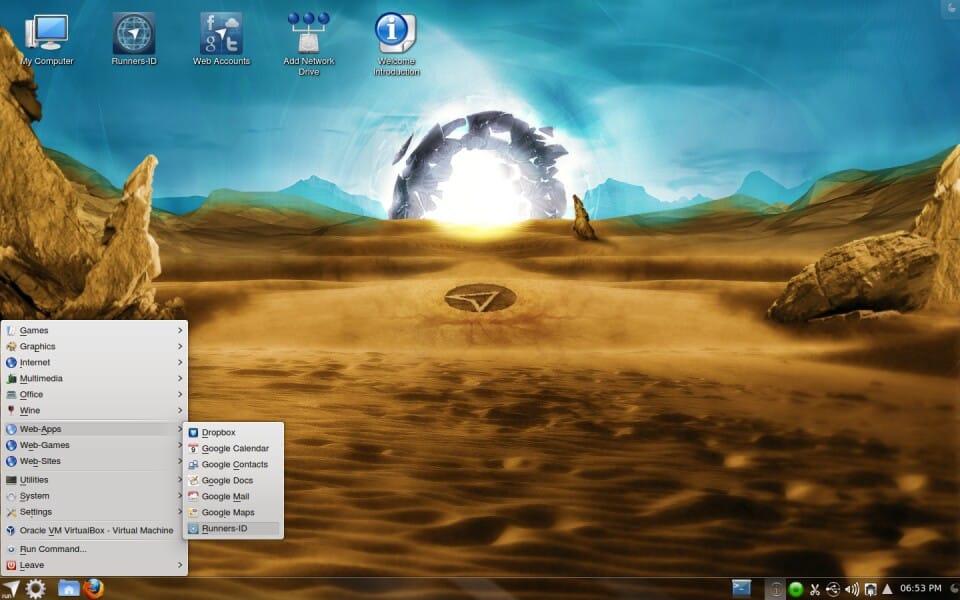Select the Web-Games menu entry
960x600 pixels.
click(x=94, y=444)
